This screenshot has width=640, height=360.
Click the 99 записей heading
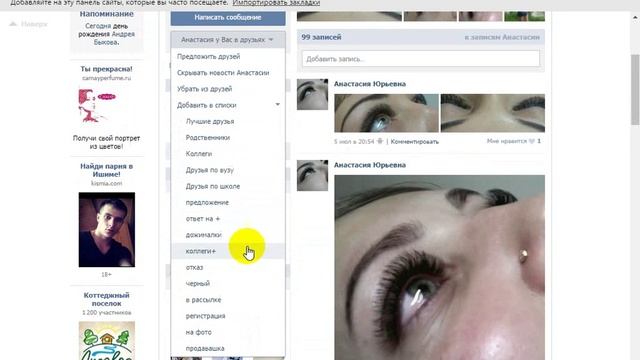click(321, 37)
